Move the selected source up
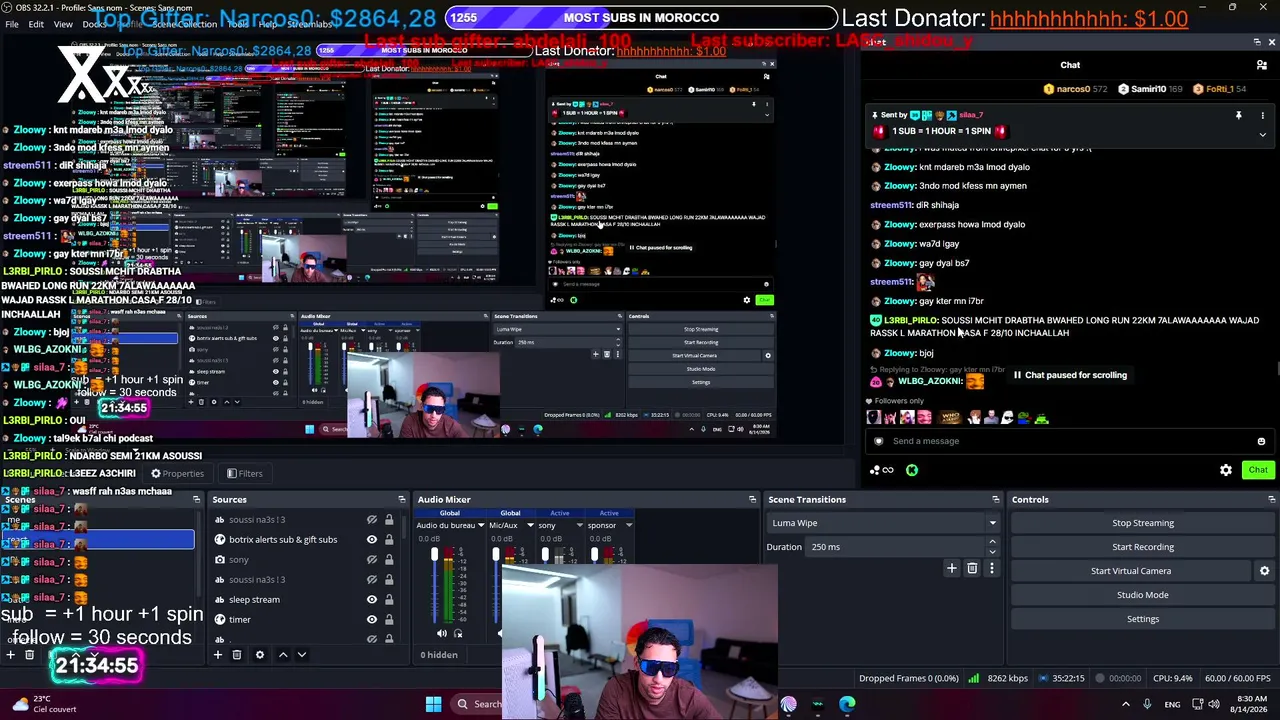 (x=283, y=655)
